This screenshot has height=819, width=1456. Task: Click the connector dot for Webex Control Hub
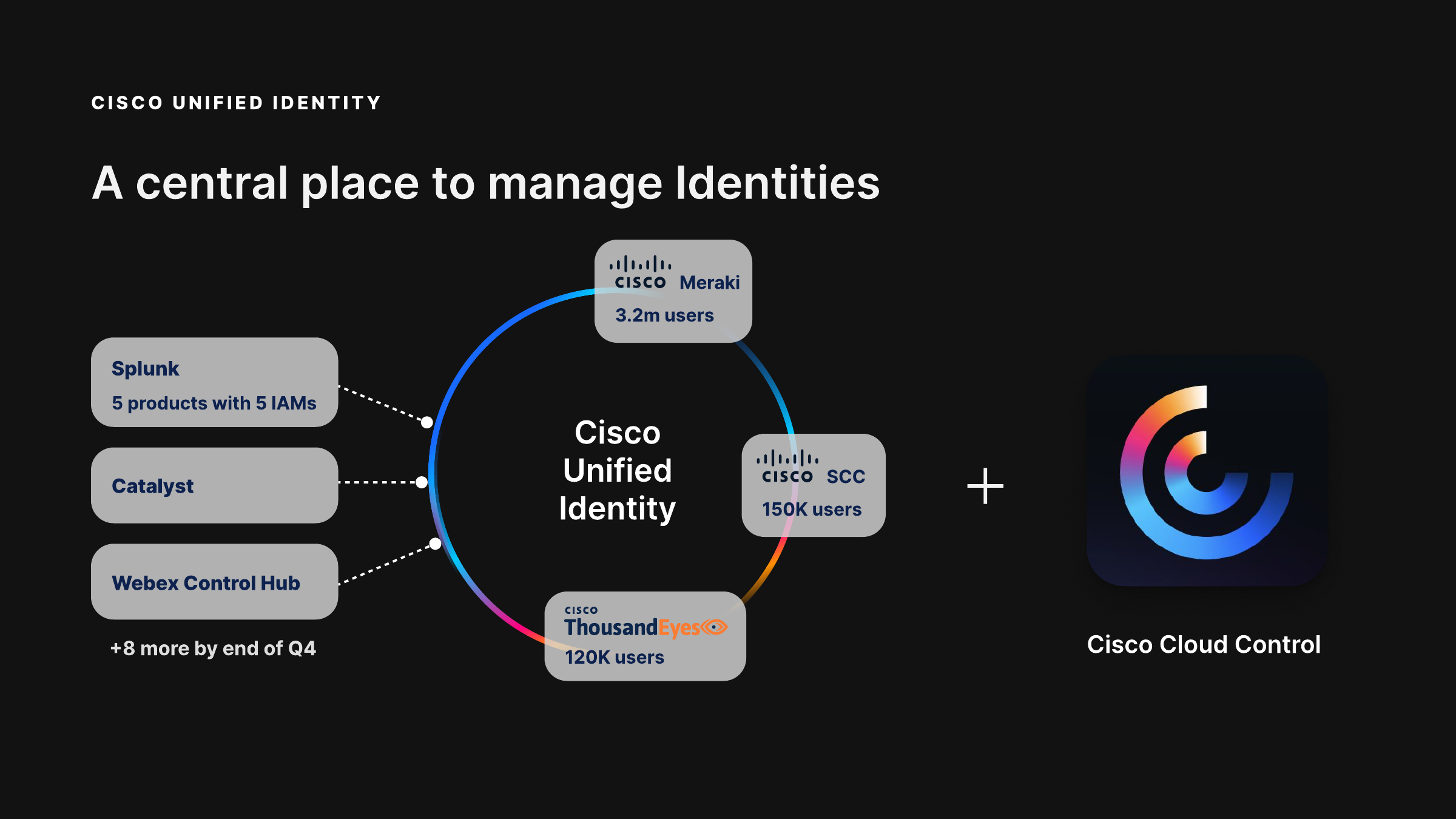click(436, 544)
